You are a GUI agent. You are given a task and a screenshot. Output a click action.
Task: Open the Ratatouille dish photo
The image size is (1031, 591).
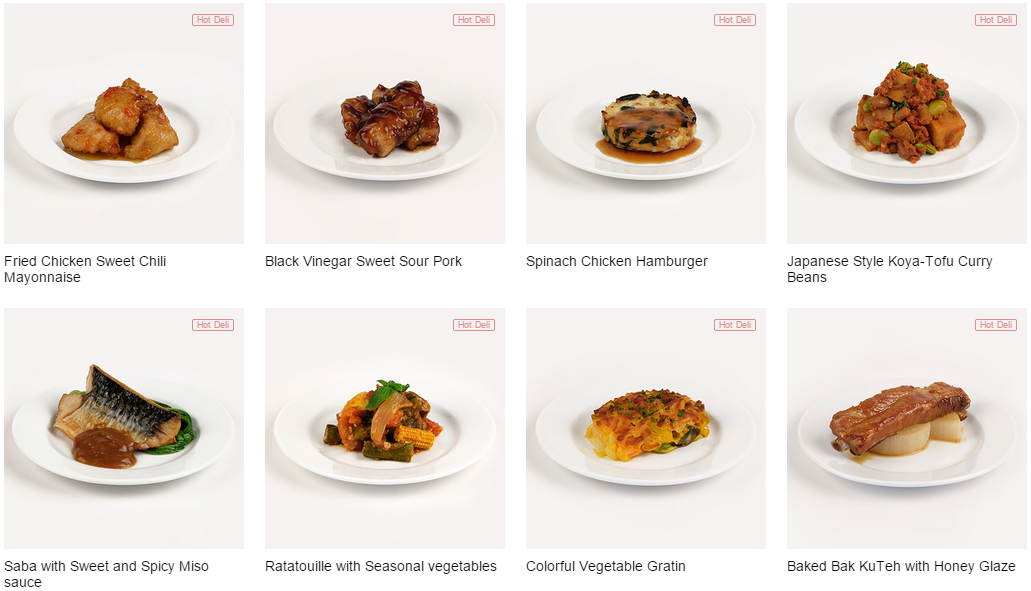[385, 429]
